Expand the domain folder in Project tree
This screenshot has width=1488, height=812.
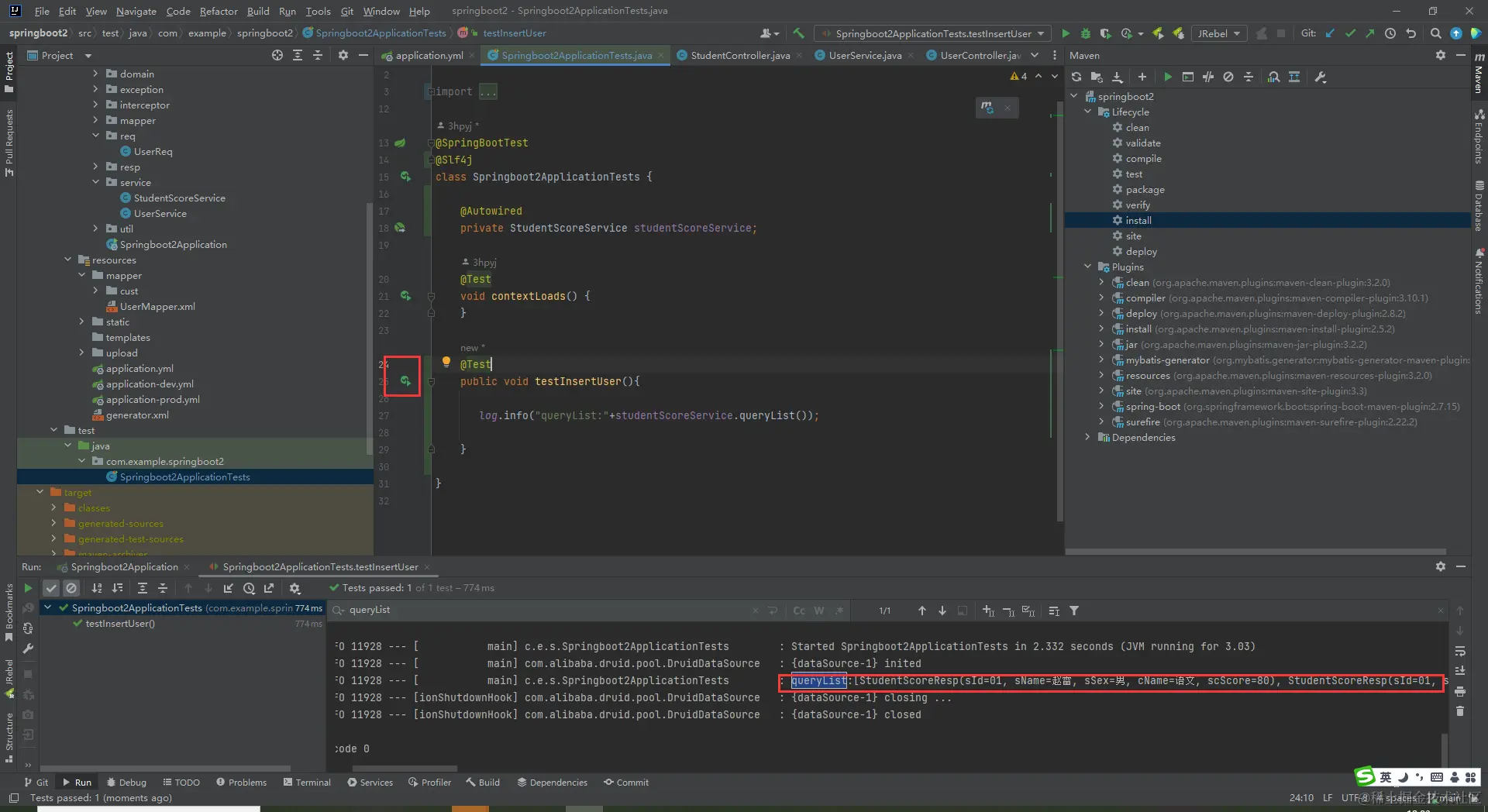[x=96, y=74]
